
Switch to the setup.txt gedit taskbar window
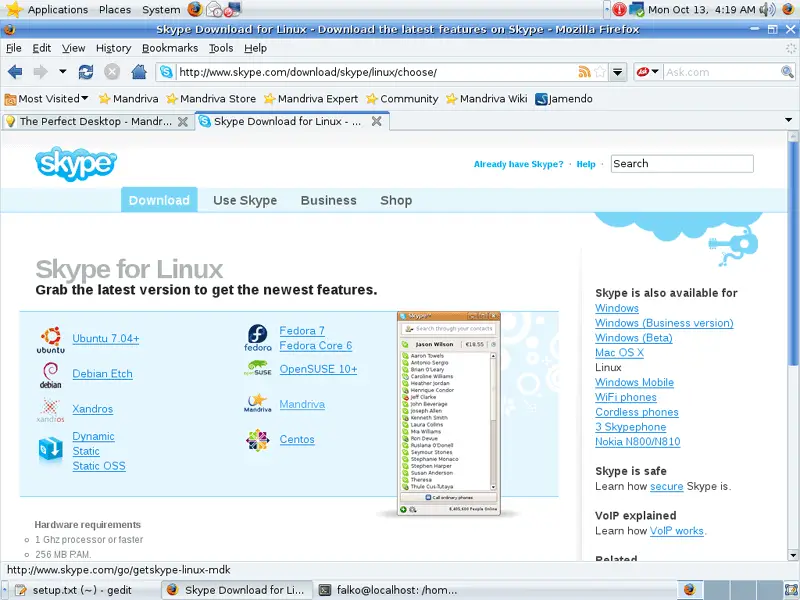click(x=81, y=590)
